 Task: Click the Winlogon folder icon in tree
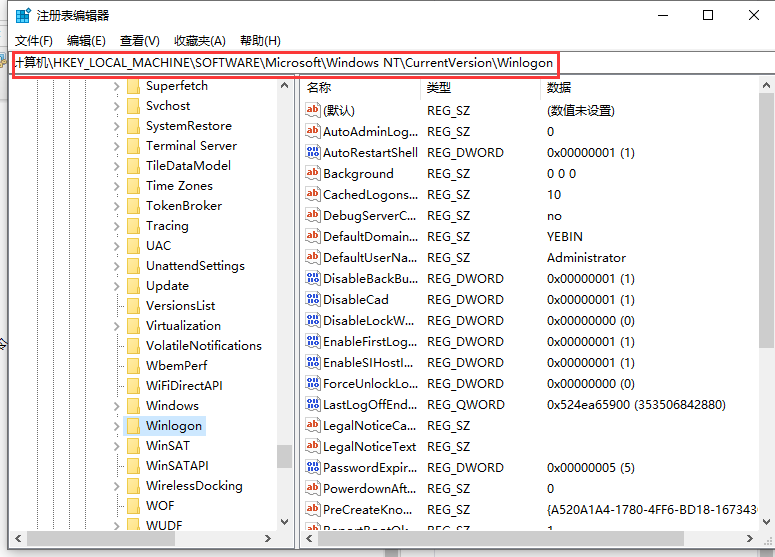click(x=133, y=426)
